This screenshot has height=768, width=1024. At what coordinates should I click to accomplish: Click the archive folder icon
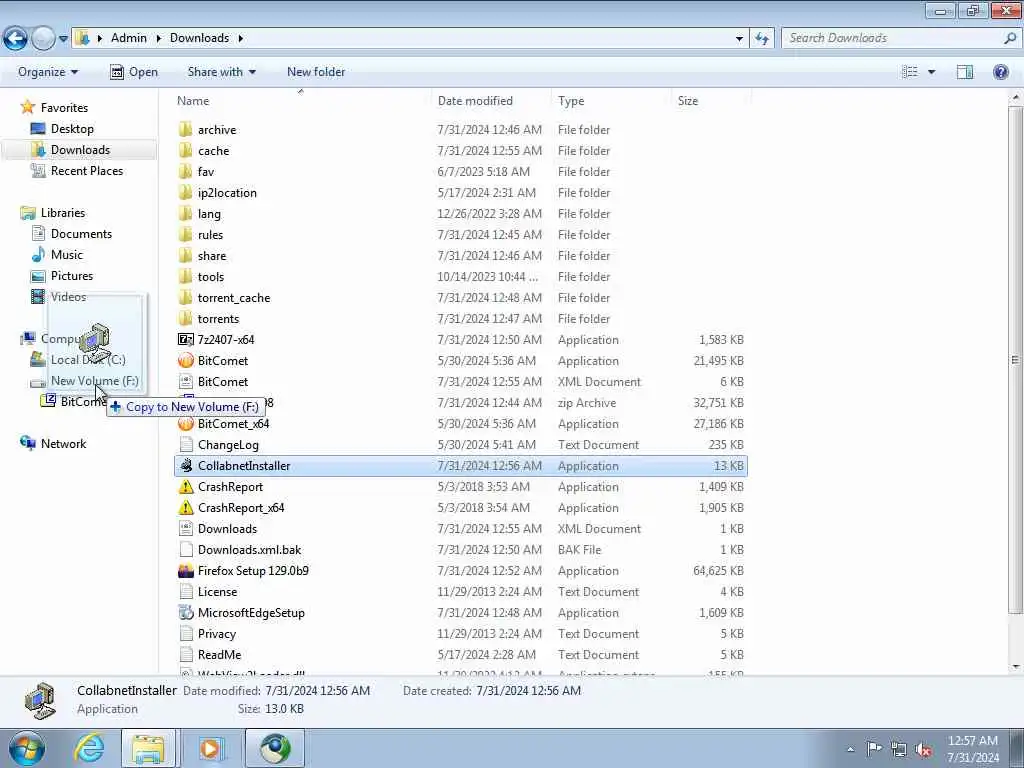click(x=185, y=129)
